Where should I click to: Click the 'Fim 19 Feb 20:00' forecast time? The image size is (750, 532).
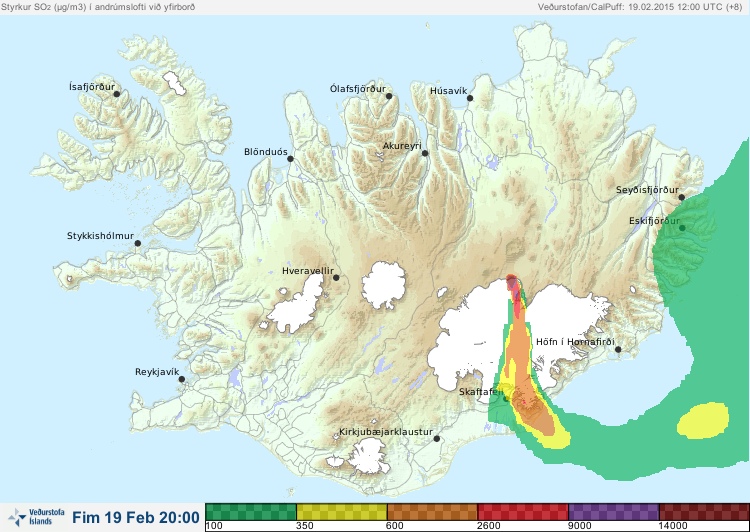pos(136,517)
